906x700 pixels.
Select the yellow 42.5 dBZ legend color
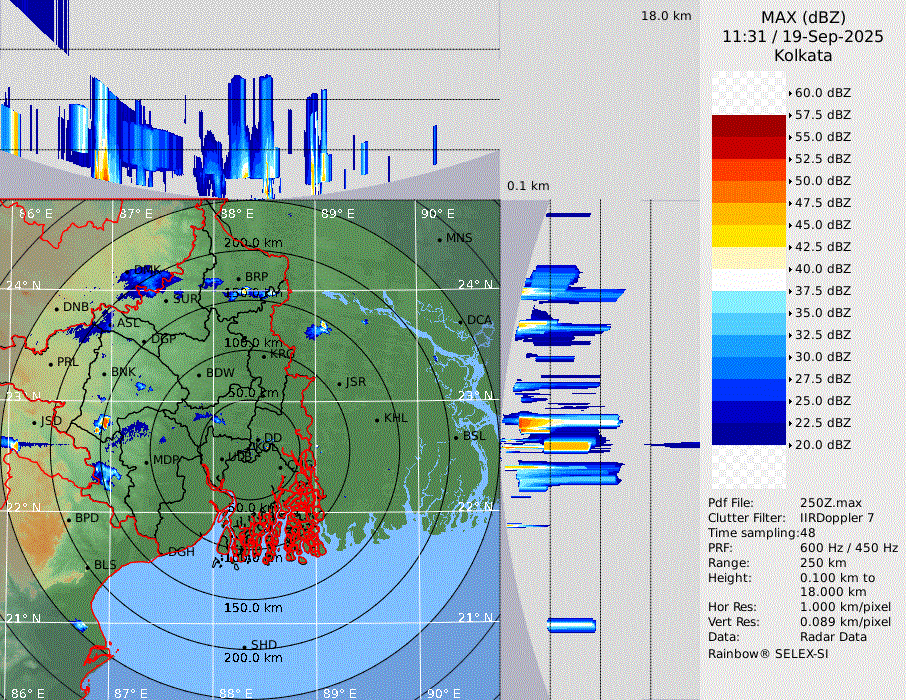tap(749, 236)
